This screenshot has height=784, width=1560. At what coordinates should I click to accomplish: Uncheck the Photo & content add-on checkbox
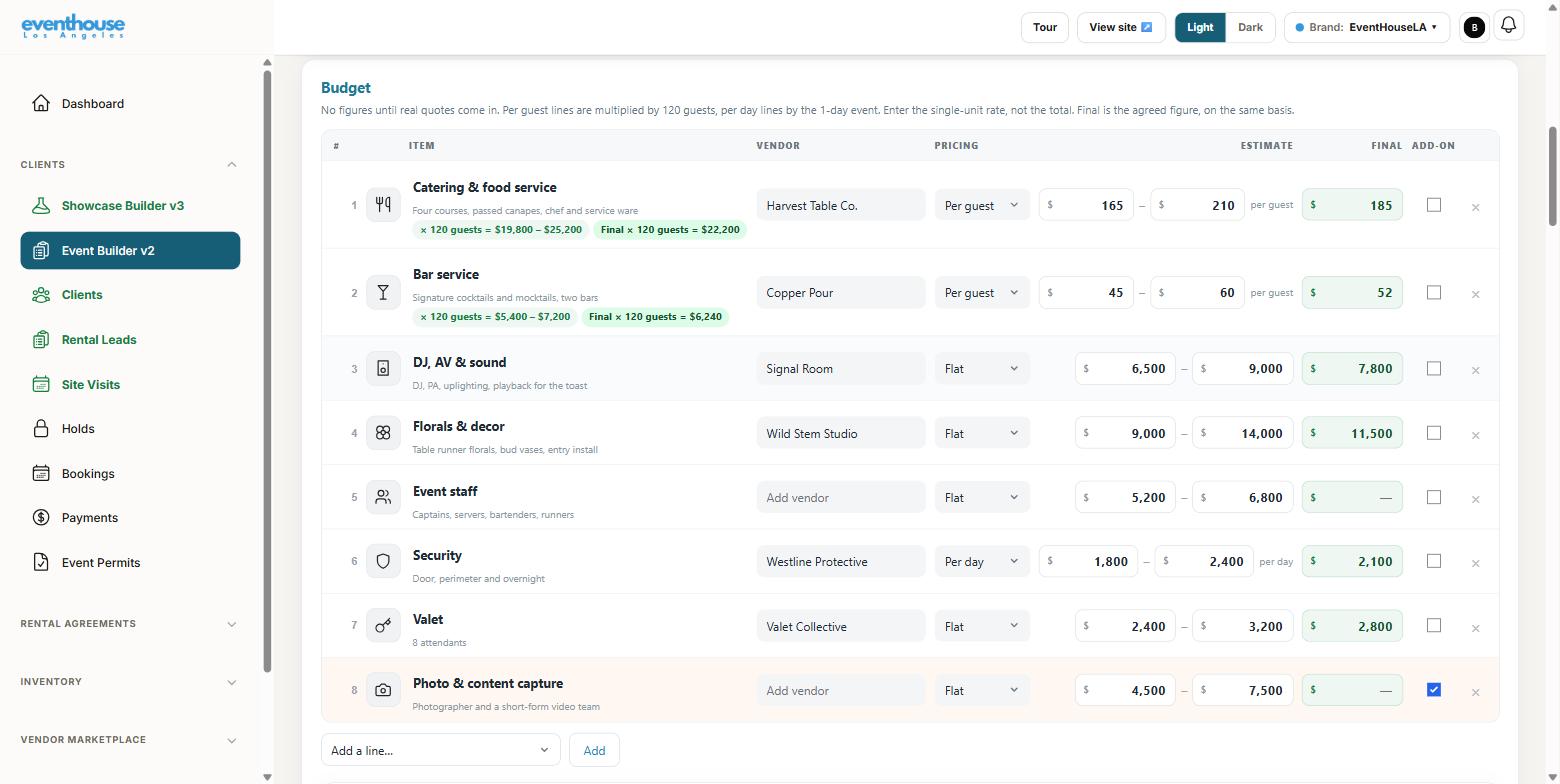click(x=1433, y=689)
